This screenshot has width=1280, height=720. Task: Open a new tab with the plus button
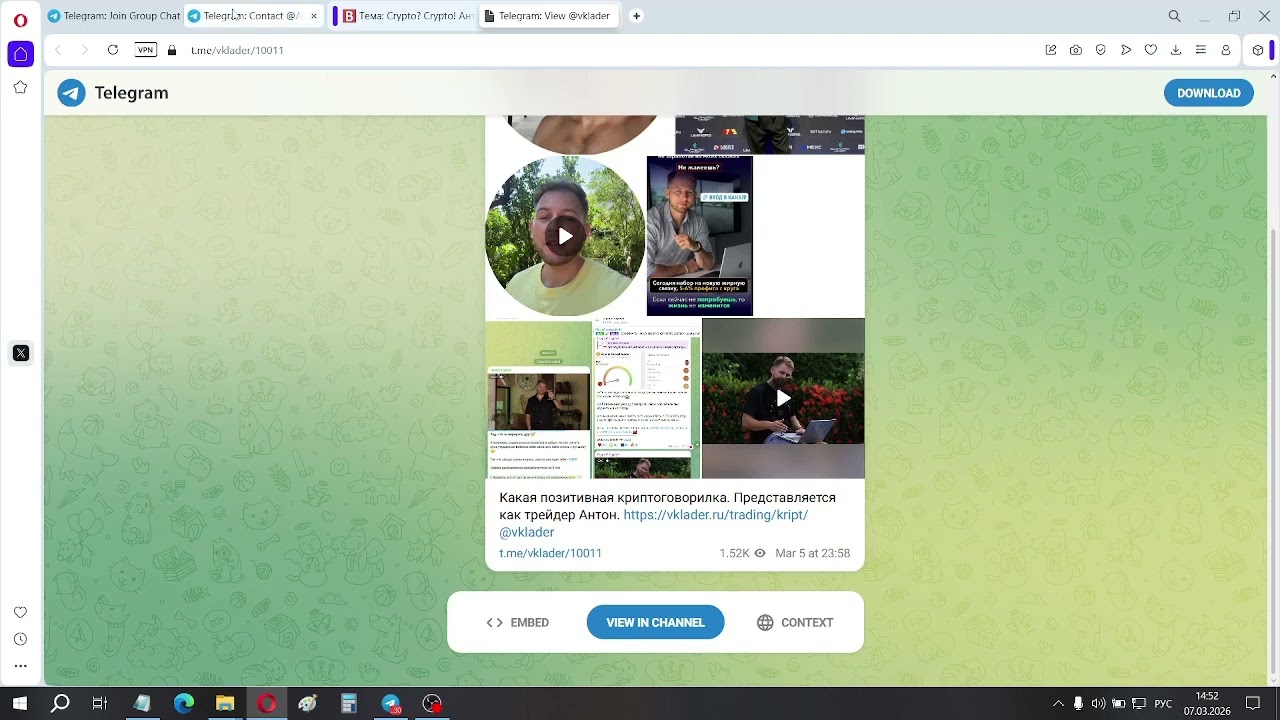(636, 16)
